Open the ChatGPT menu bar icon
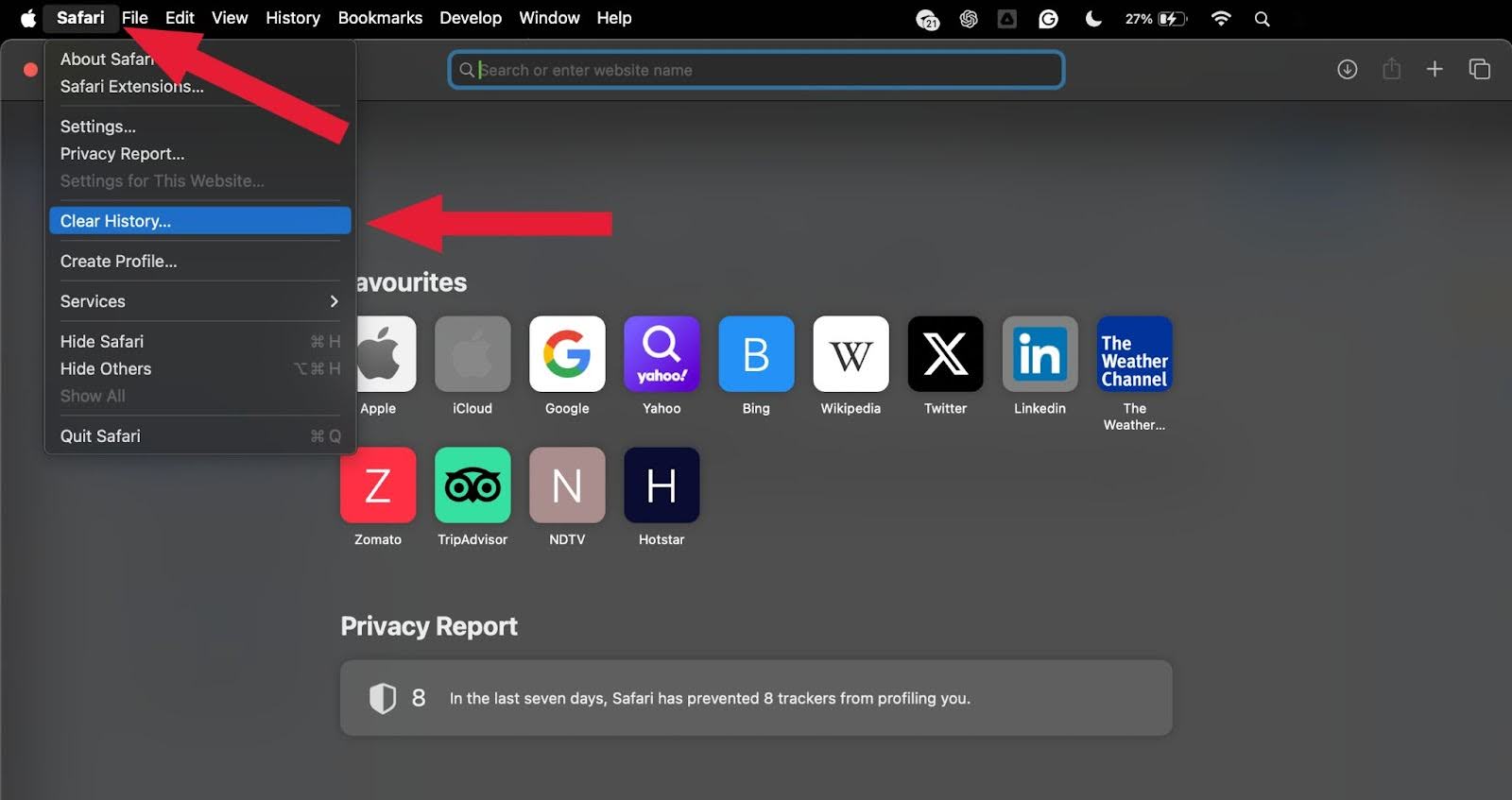Viewport: 1512px width, 800px height. [x=969, y=19]
